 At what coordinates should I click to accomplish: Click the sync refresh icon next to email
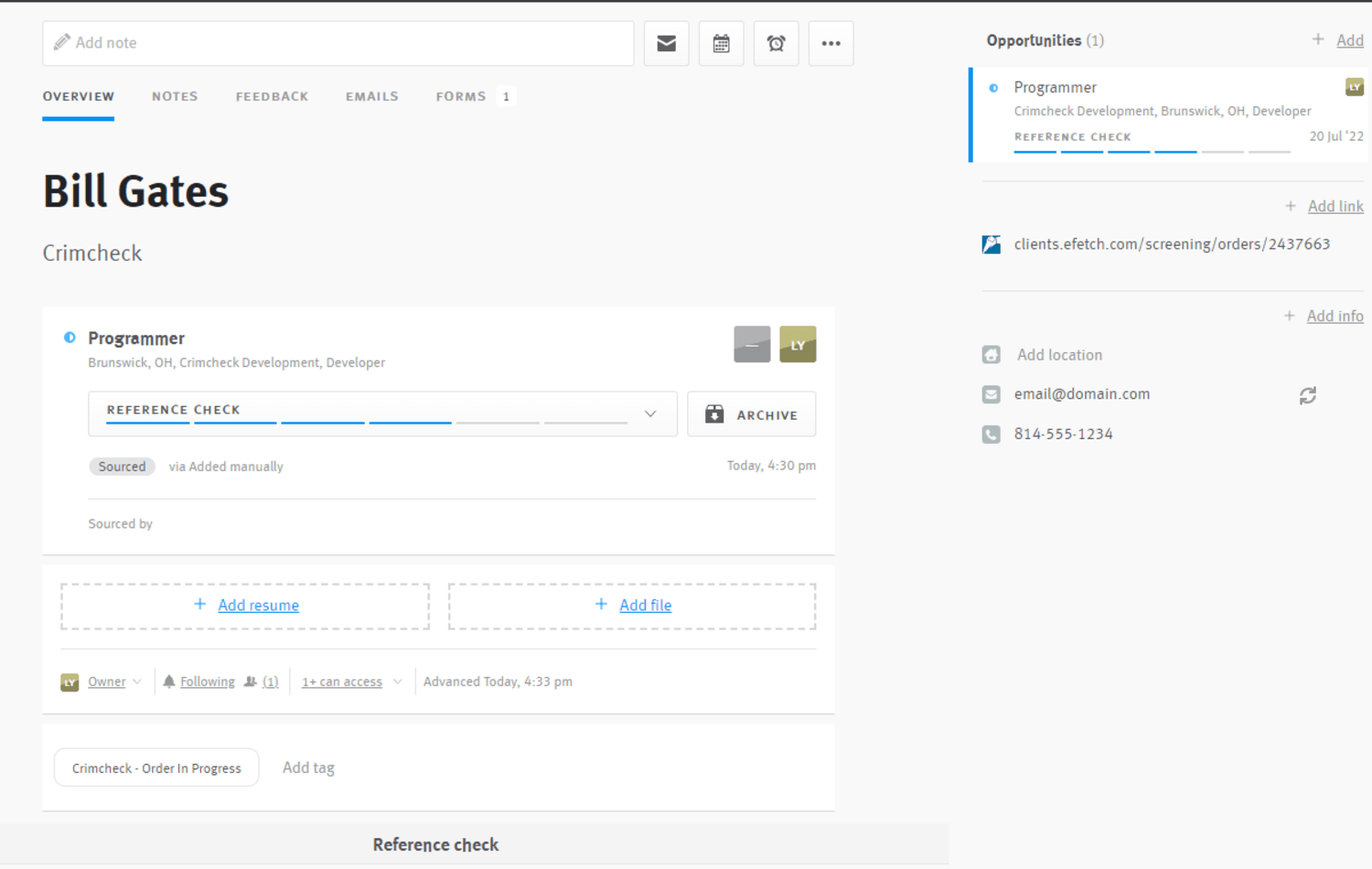tap(1308, 395)
